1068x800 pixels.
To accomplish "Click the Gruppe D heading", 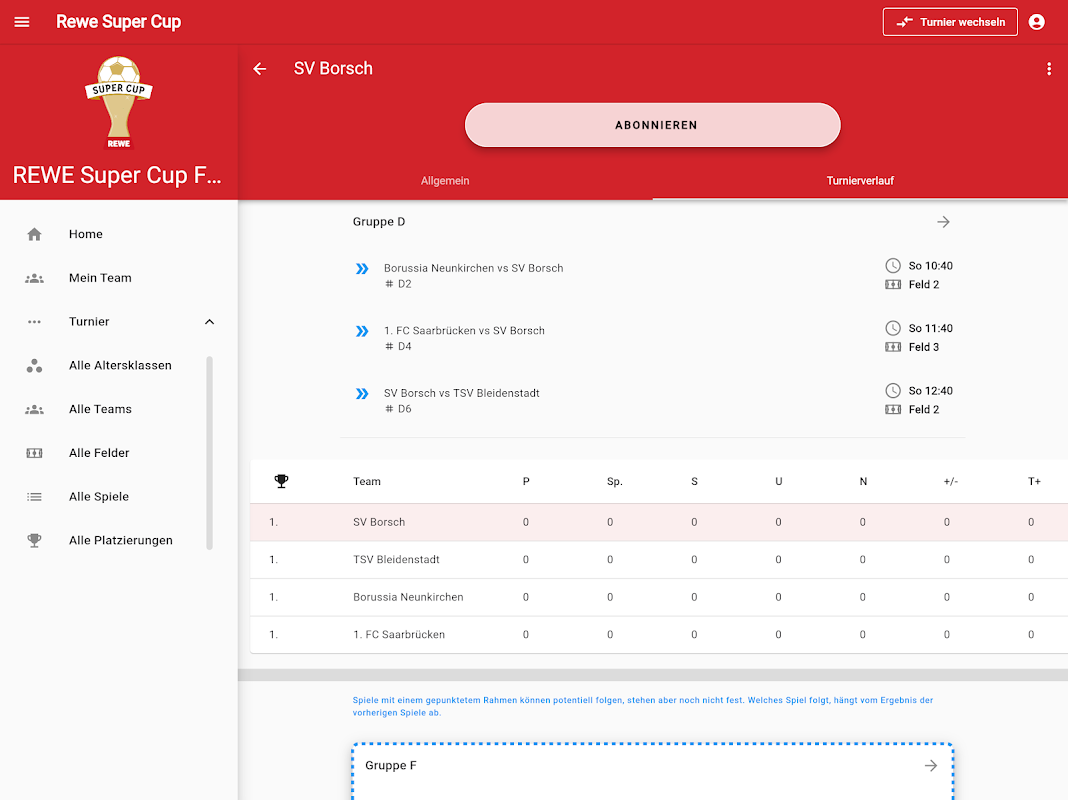I will (x=379, y=222).
